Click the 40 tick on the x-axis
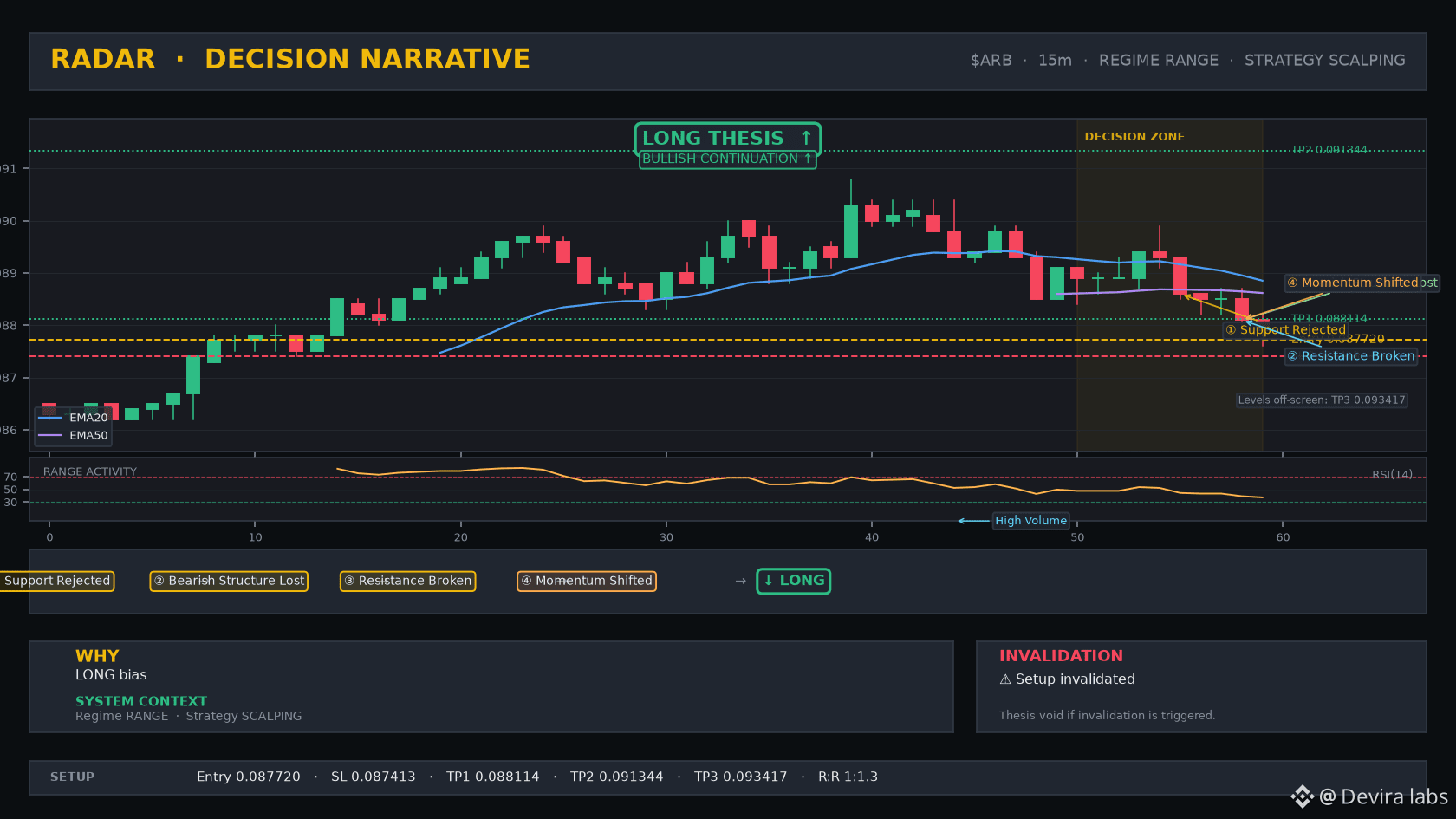 872,537
